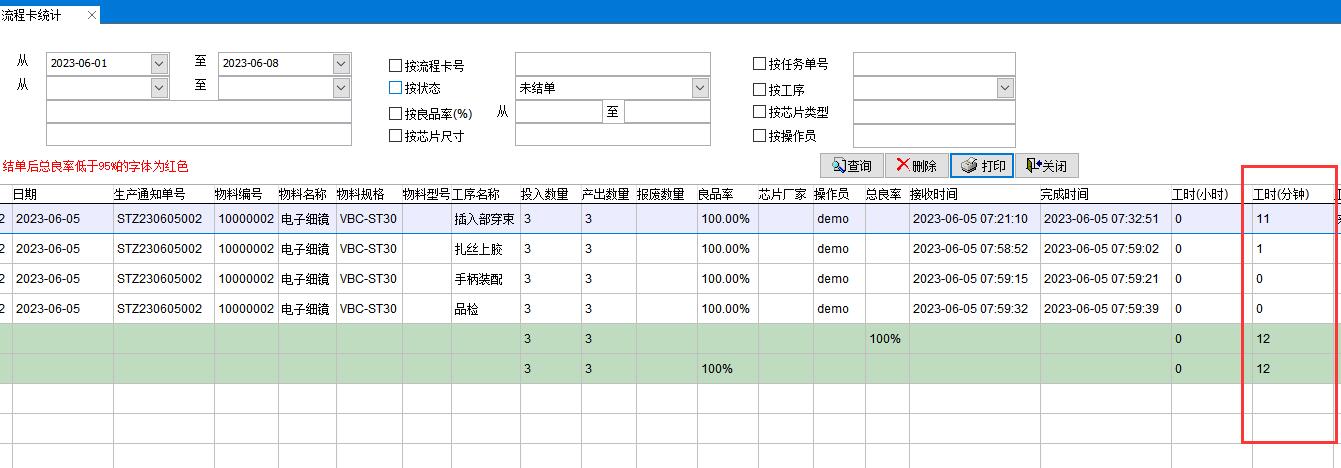Viewport: 1341px width, 468px height.
Task: Tick the 按任务单号 checkbox
Action: [x=759, y=64]
